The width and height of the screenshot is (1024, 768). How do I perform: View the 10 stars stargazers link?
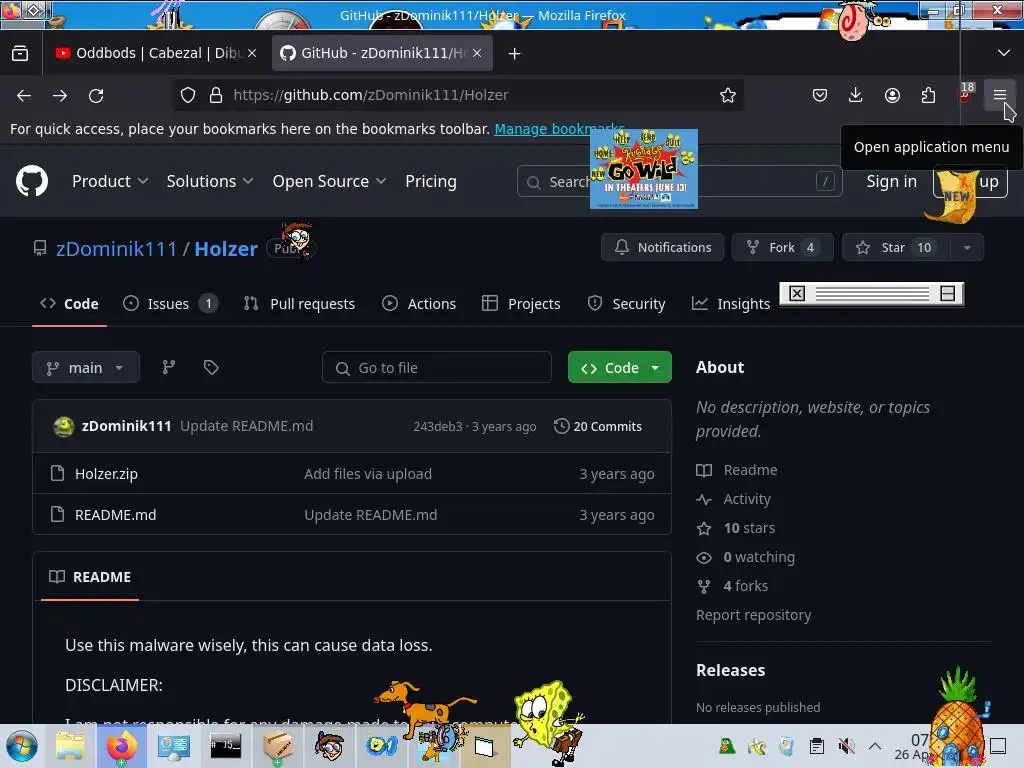tap(736, 528)
